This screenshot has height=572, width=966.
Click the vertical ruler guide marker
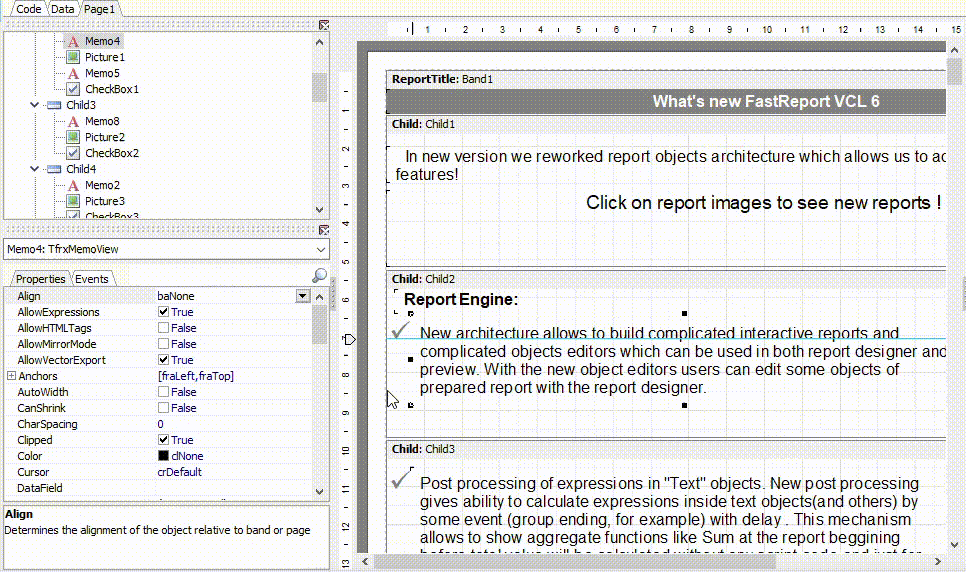pyautogui.click(x=349, y=339)
